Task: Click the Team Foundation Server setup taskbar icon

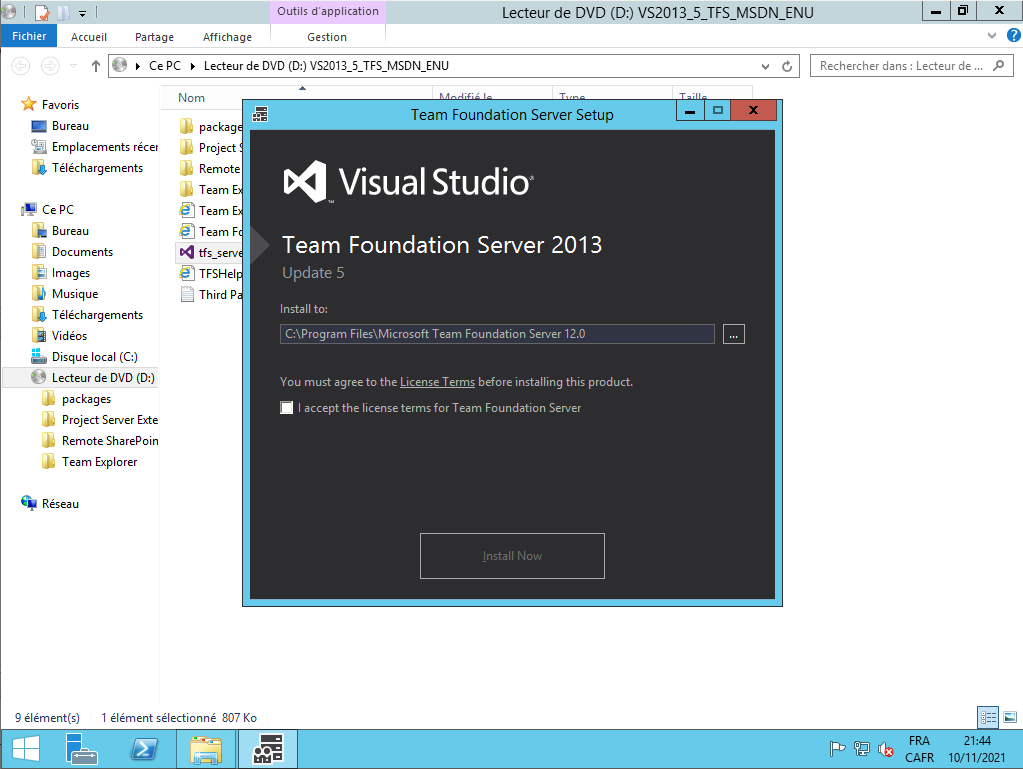Action: [x=268, y=748]
